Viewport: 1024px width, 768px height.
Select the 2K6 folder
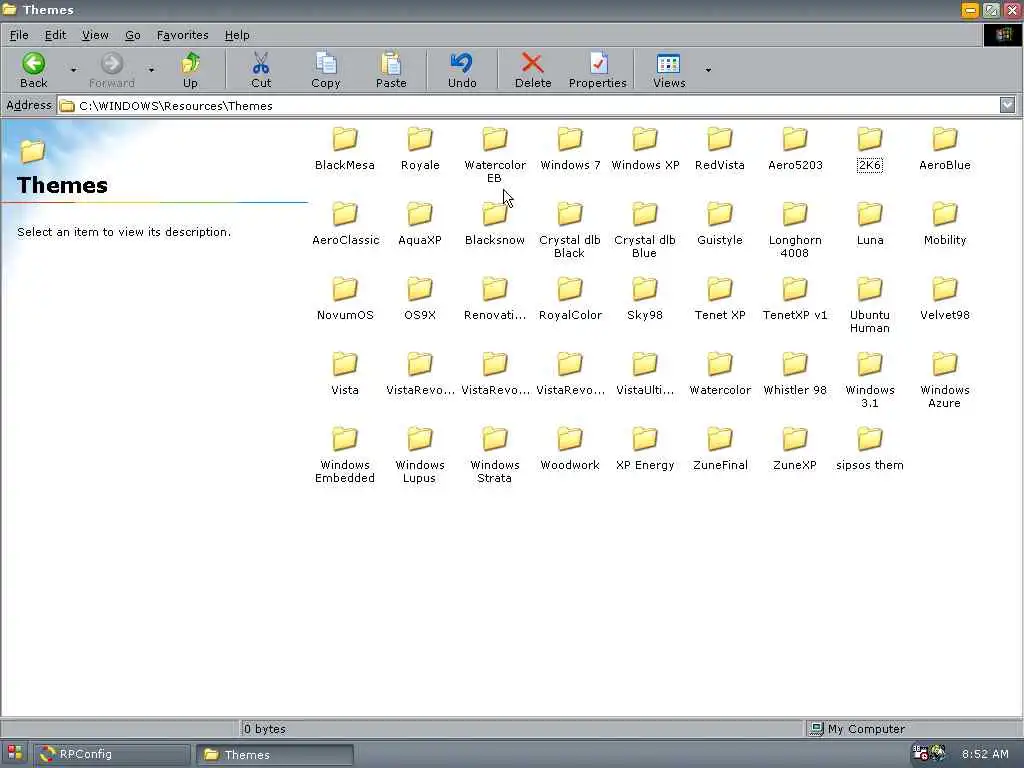click(x=870, y=149)
